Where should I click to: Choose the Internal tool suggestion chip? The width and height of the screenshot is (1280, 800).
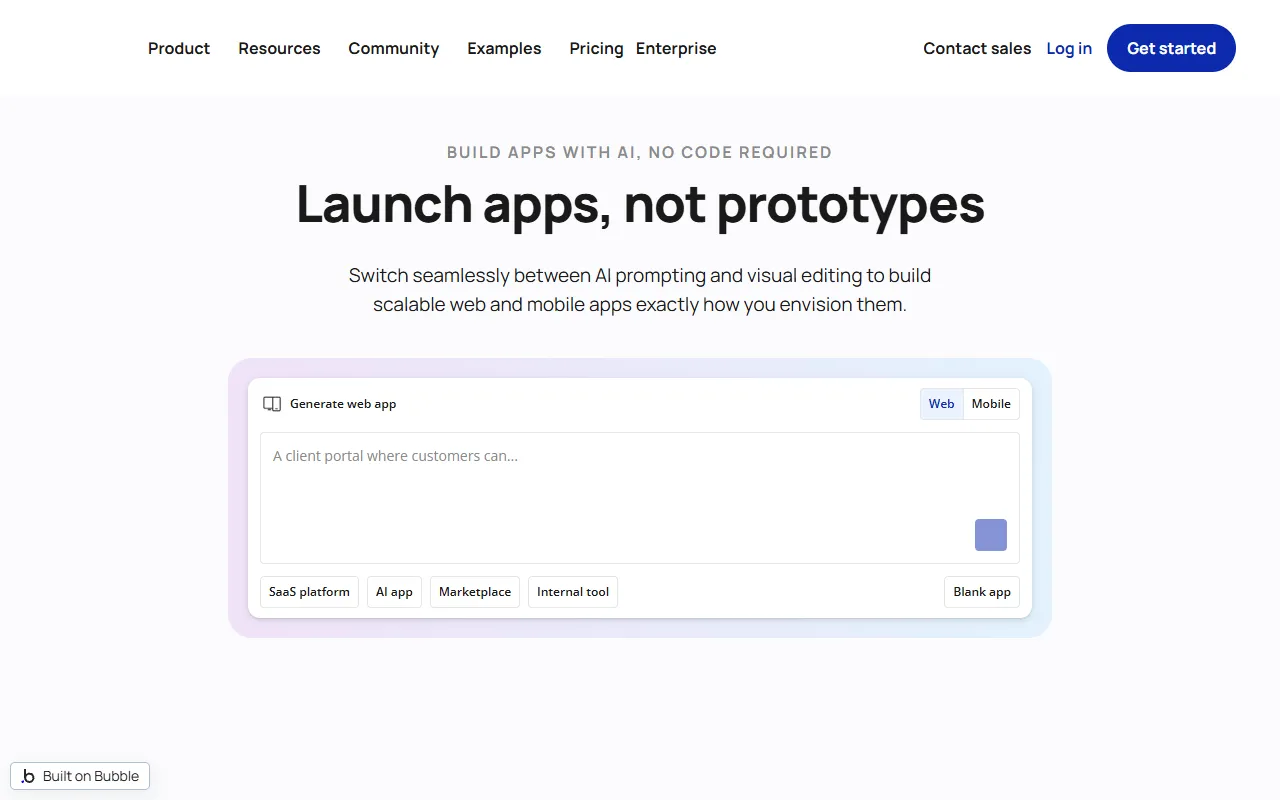pos(573,592)
